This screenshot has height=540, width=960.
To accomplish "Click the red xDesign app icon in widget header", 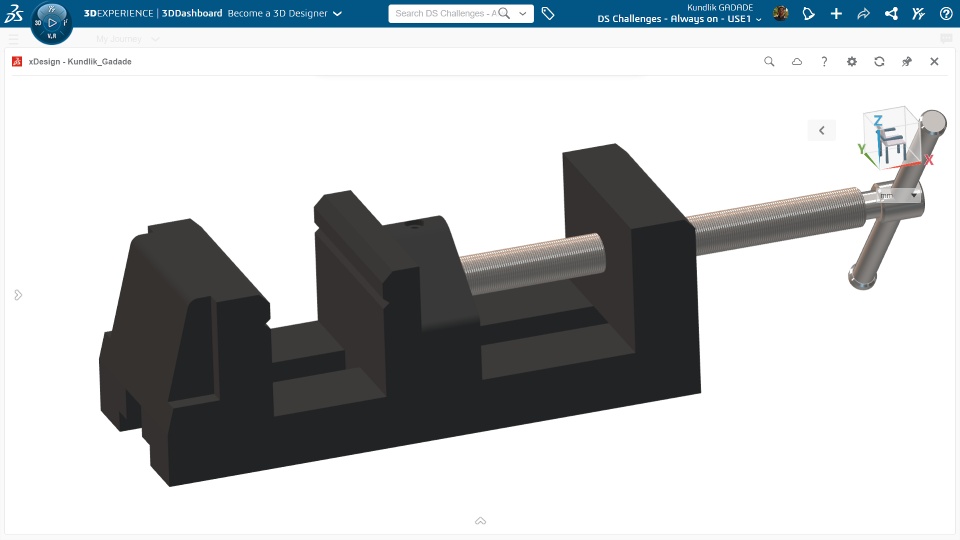I will point(17,61).
